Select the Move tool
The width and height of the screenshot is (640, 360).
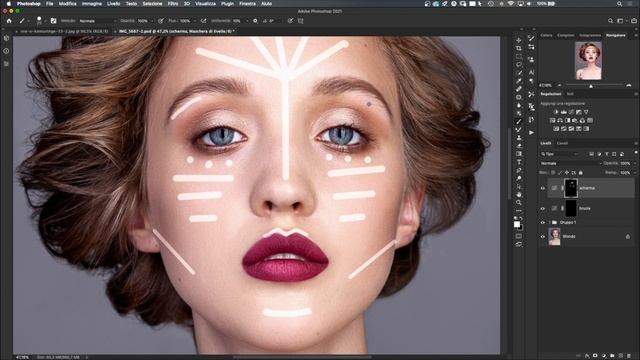518,40
